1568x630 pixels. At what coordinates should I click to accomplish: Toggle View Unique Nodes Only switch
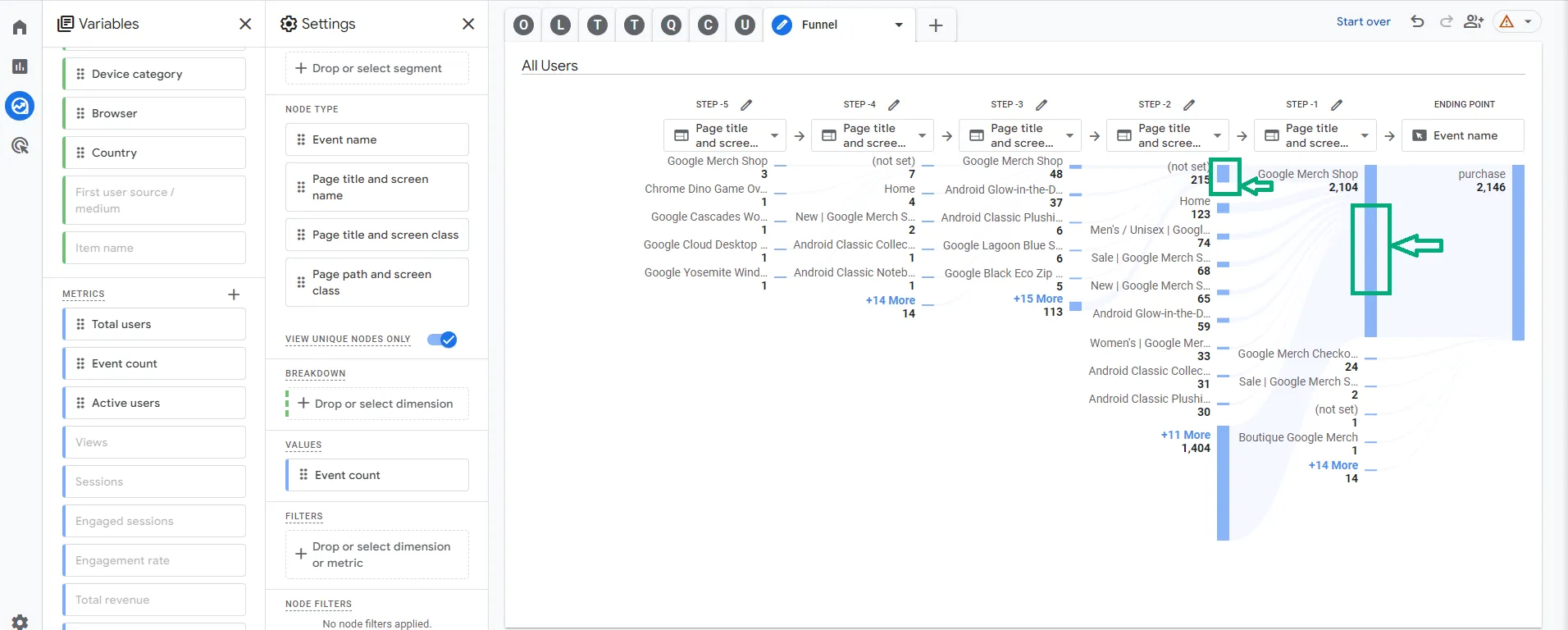442,340
